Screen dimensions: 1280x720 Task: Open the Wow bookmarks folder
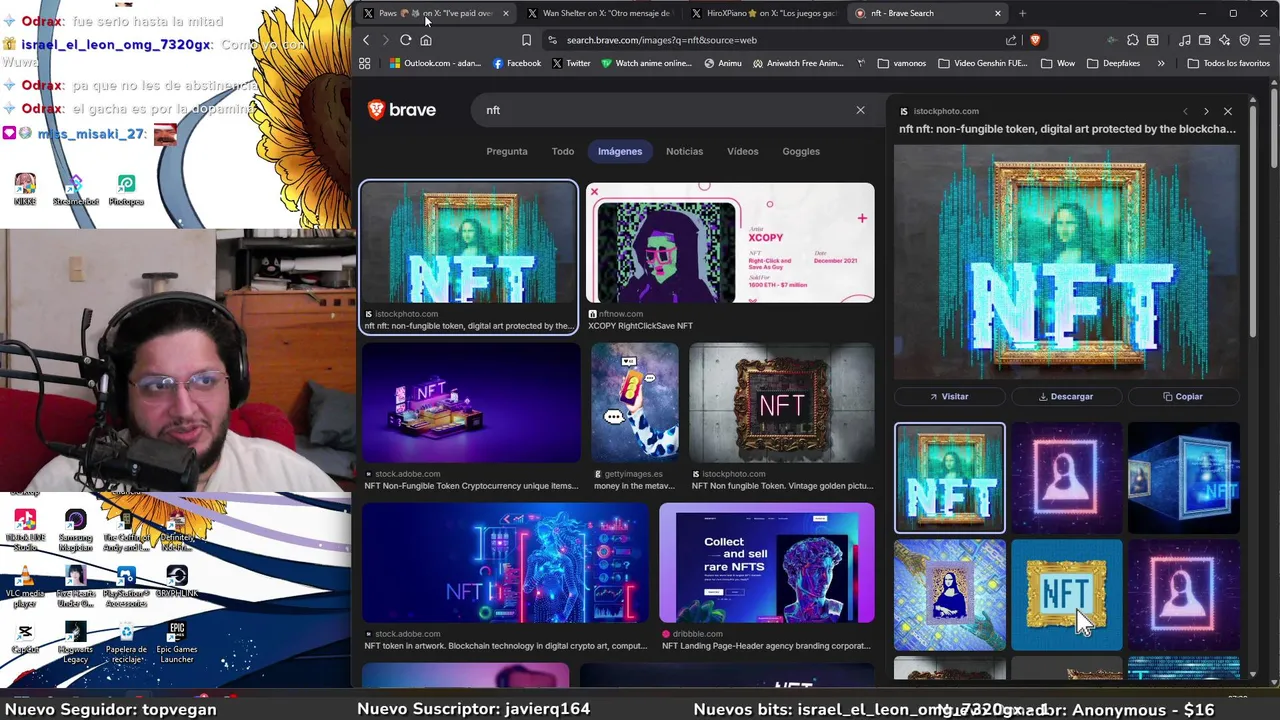tap(1057, 63)
